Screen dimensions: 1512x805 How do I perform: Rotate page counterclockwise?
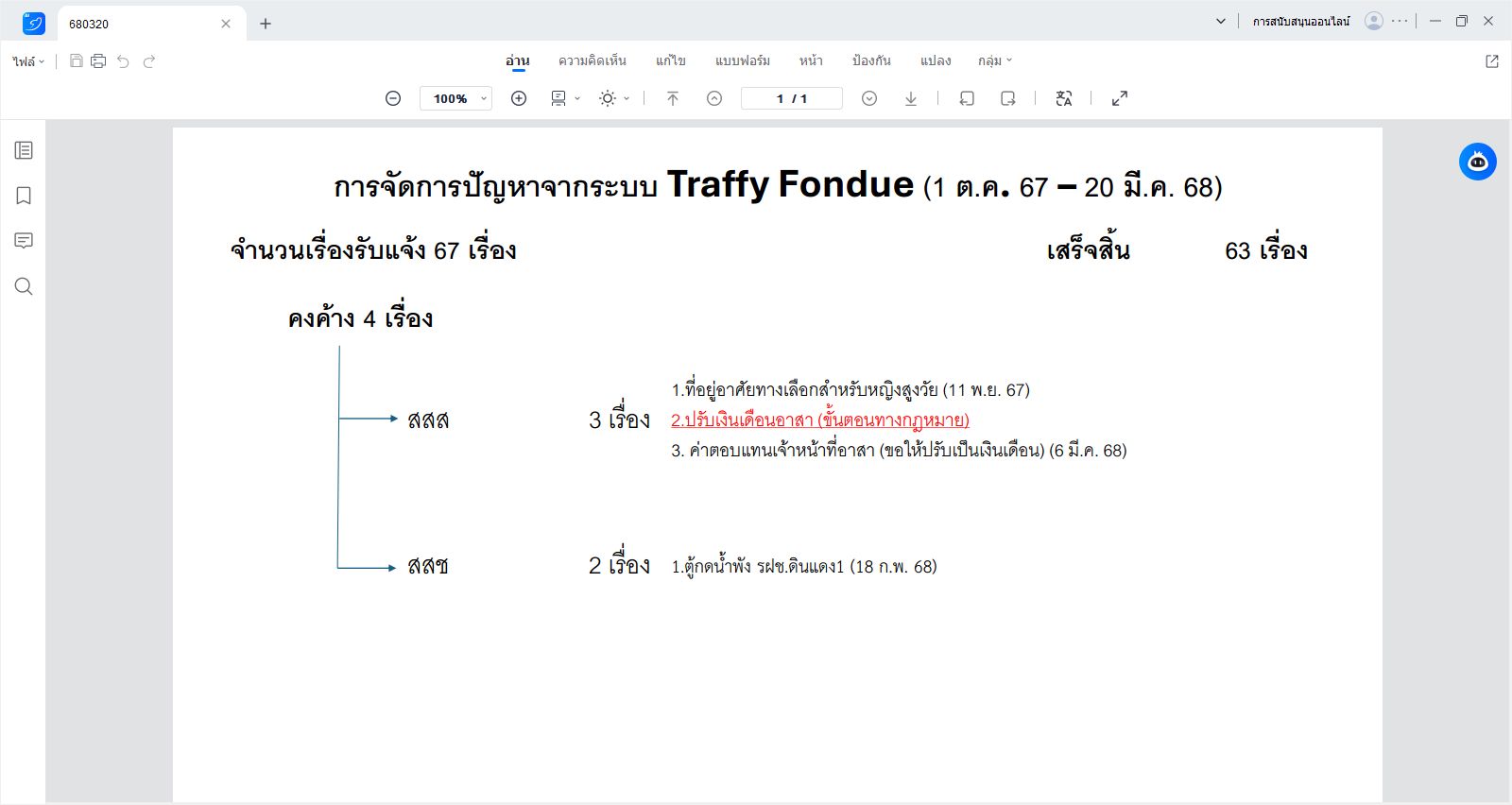click(x=967, y=98)
